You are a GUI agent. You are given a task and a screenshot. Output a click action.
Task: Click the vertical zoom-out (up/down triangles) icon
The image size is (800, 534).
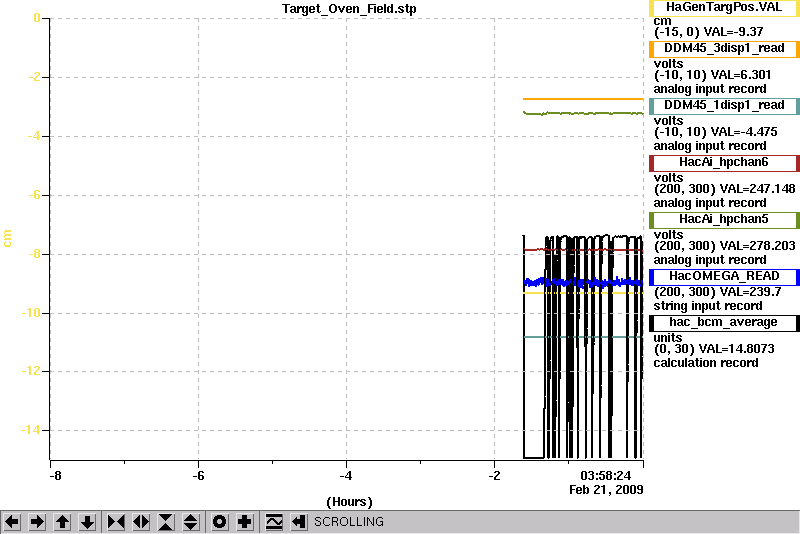(x=191, y=522)
